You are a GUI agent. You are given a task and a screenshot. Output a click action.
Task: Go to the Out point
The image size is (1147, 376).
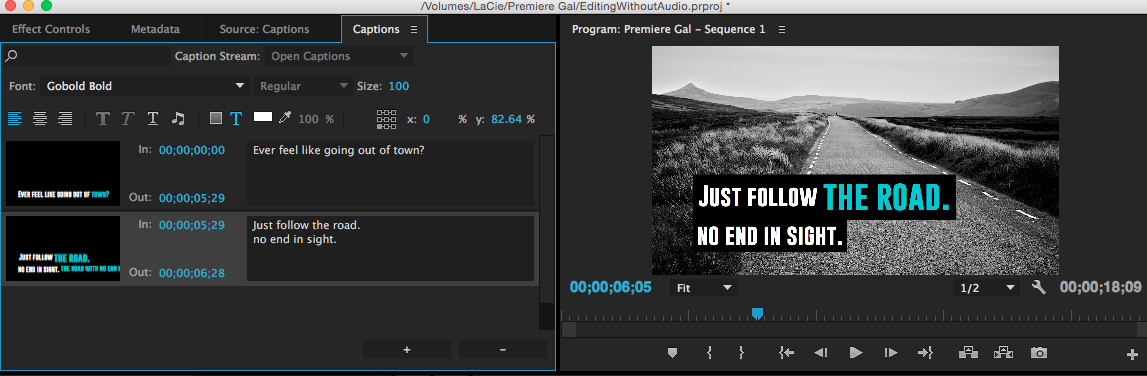(925, 353)
